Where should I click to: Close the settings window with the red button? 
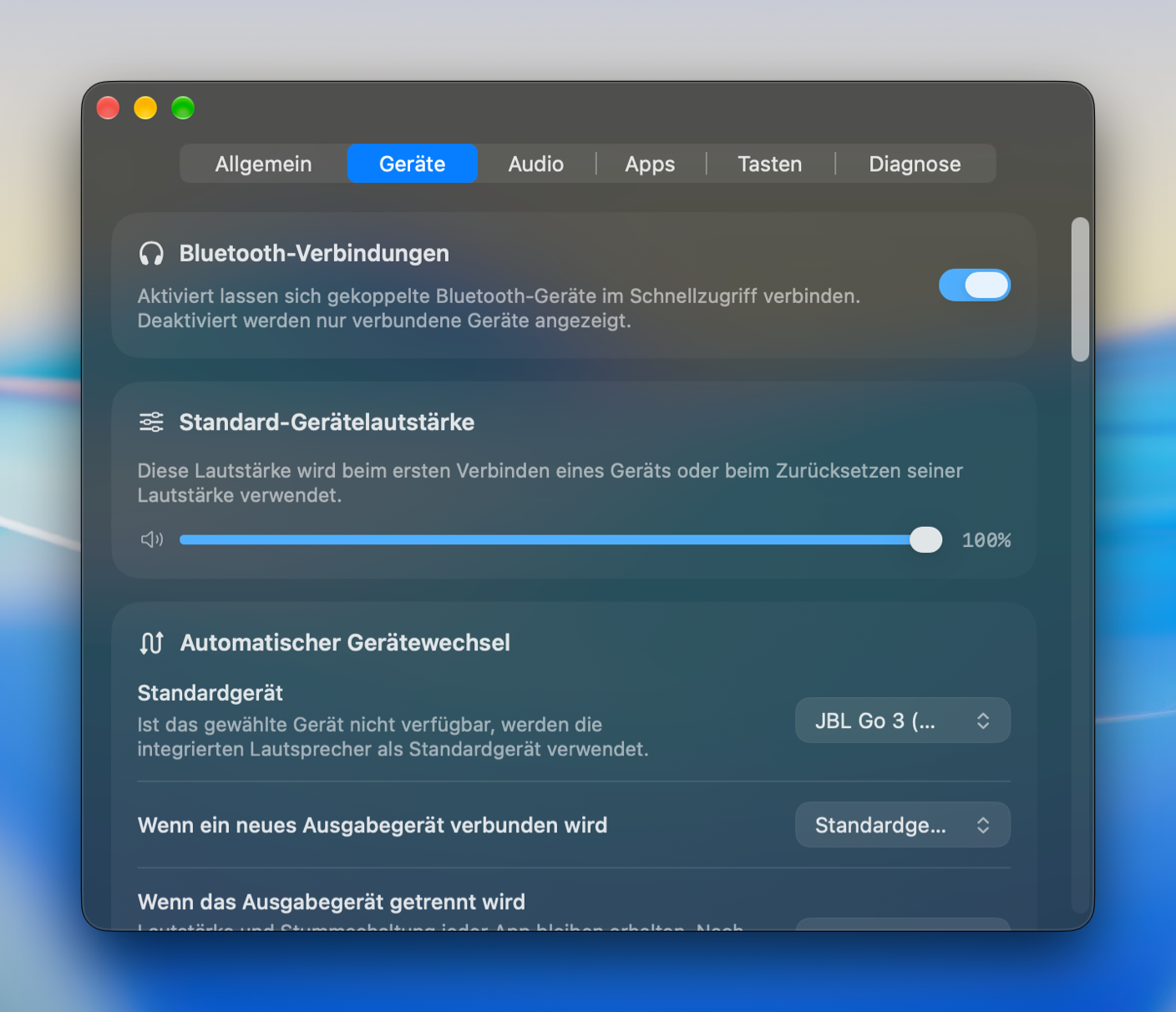click(109, 108)
